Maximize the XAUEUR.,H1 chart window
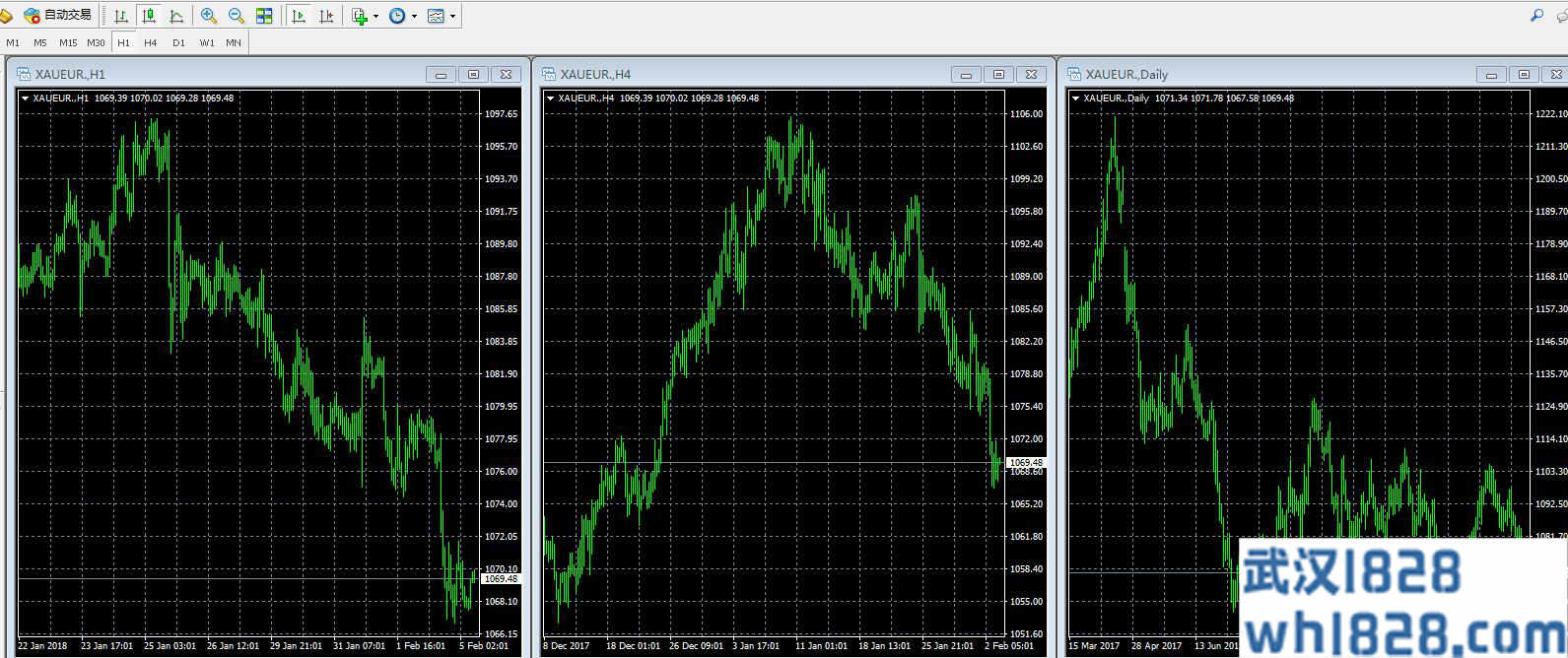 (x=473, y=75)
